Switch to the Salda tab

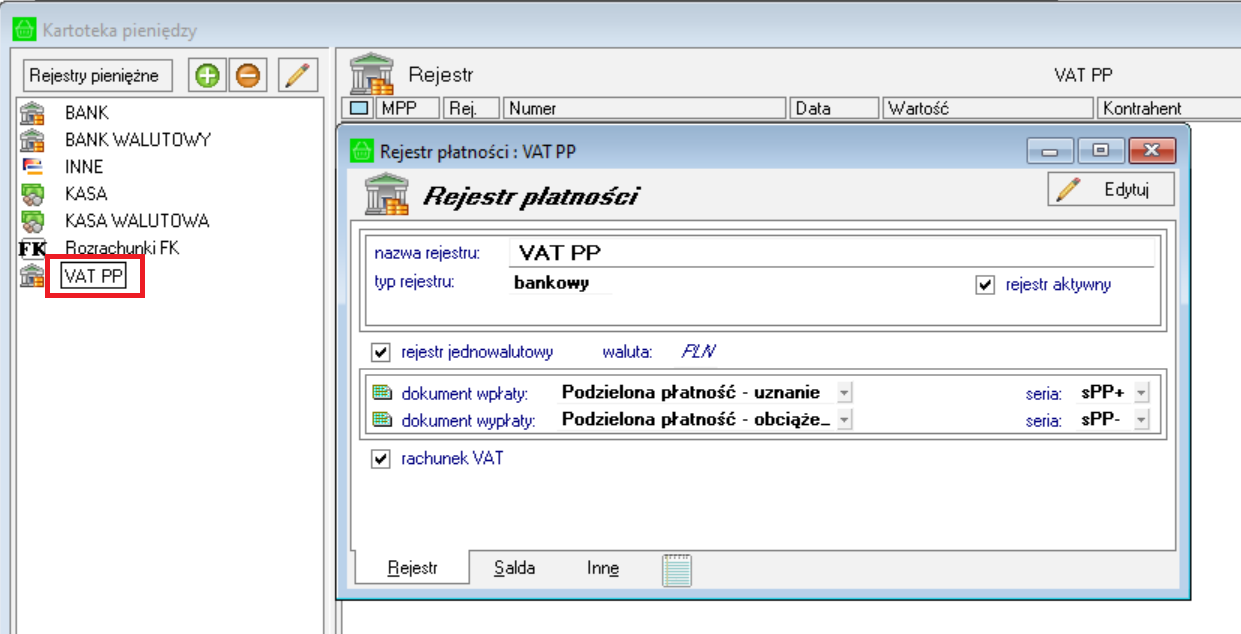click(x=514, y=568)
